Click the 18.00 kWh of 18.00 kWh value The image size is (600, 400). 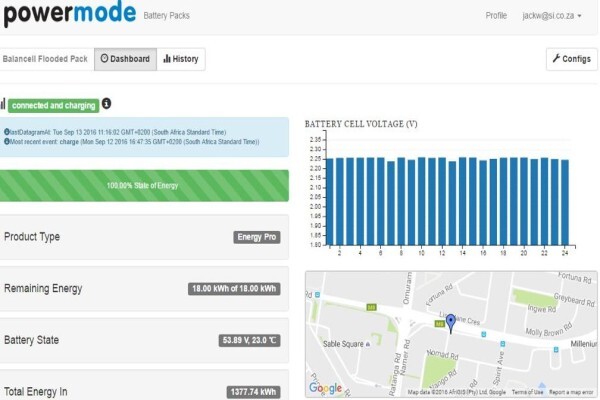pos(234,289)
